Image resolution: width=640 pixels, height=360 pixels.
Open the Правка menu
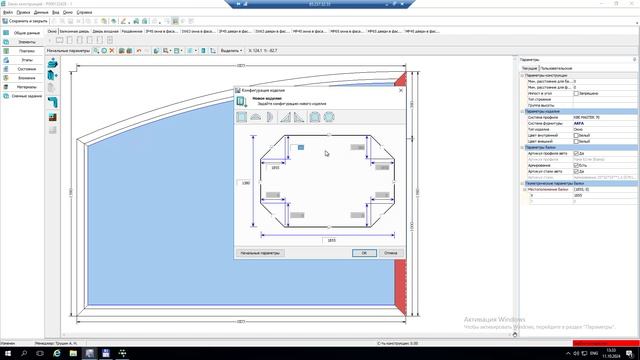(x=23, y=12)
